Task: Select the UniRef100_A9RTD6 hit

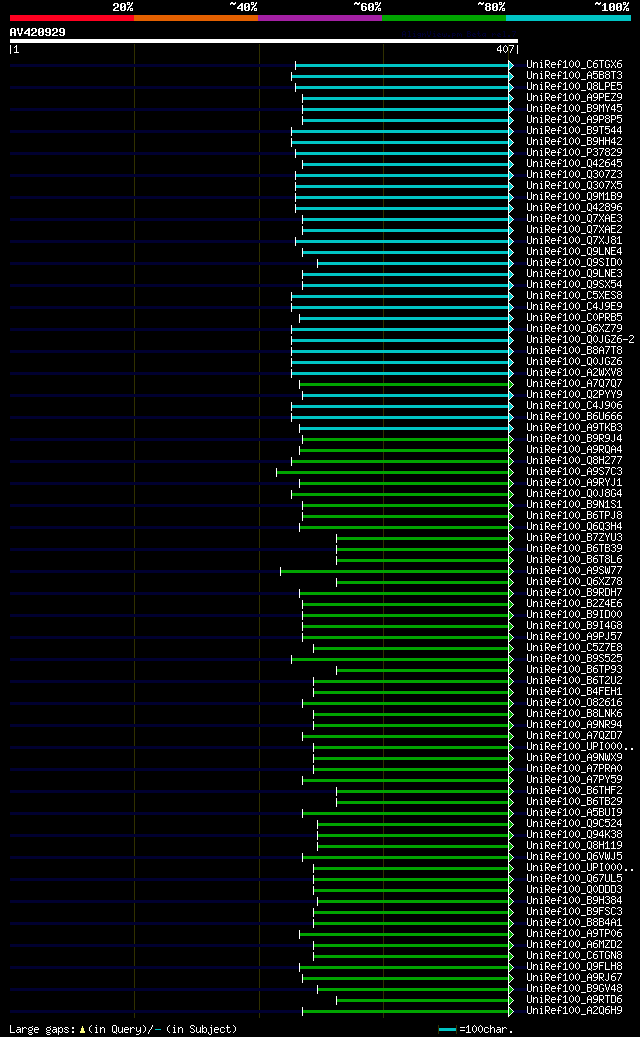Action: [574, 999]
